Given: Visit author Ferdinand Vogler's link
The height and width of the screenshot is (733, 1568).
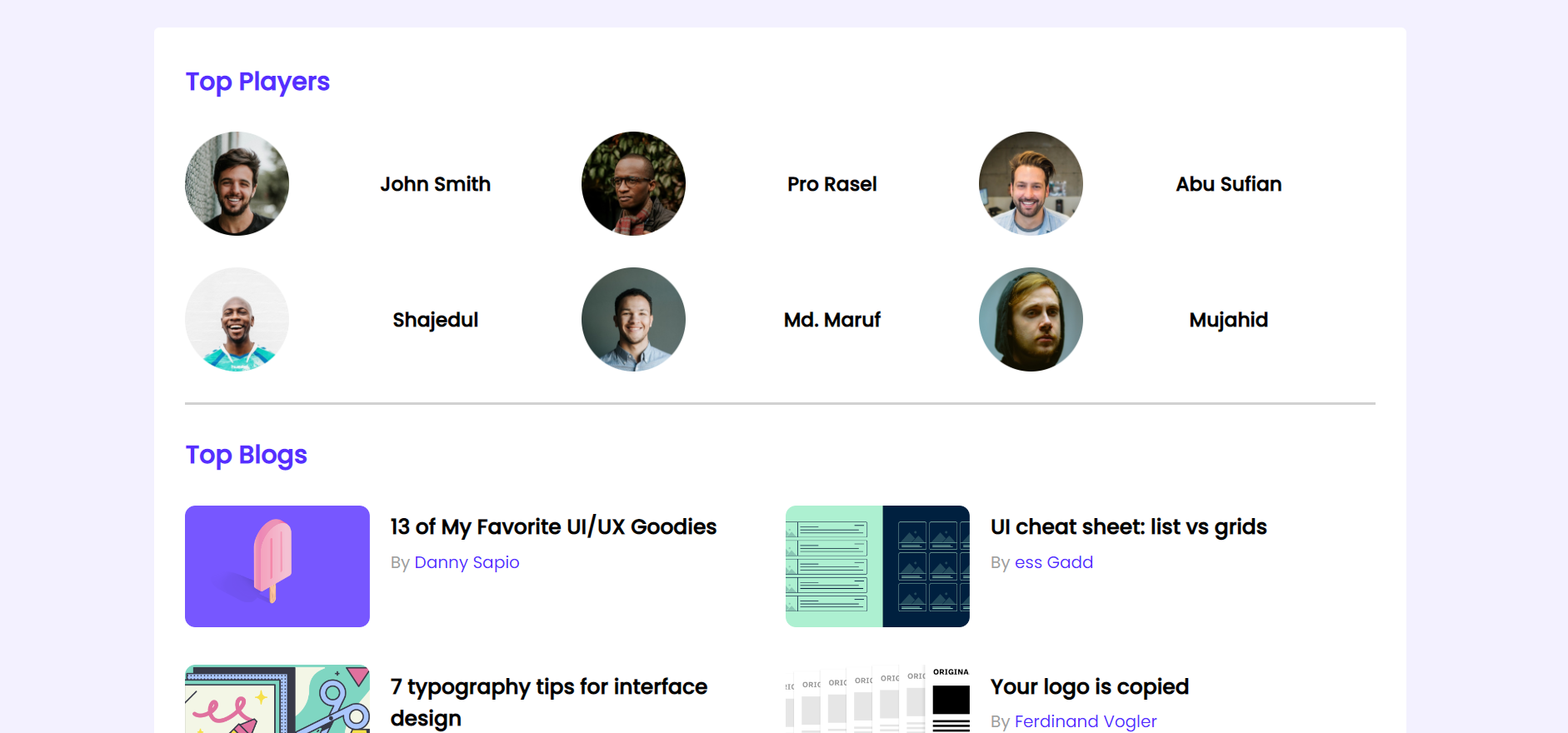Looking at the screenshot, I should (x=1086, y=721).
